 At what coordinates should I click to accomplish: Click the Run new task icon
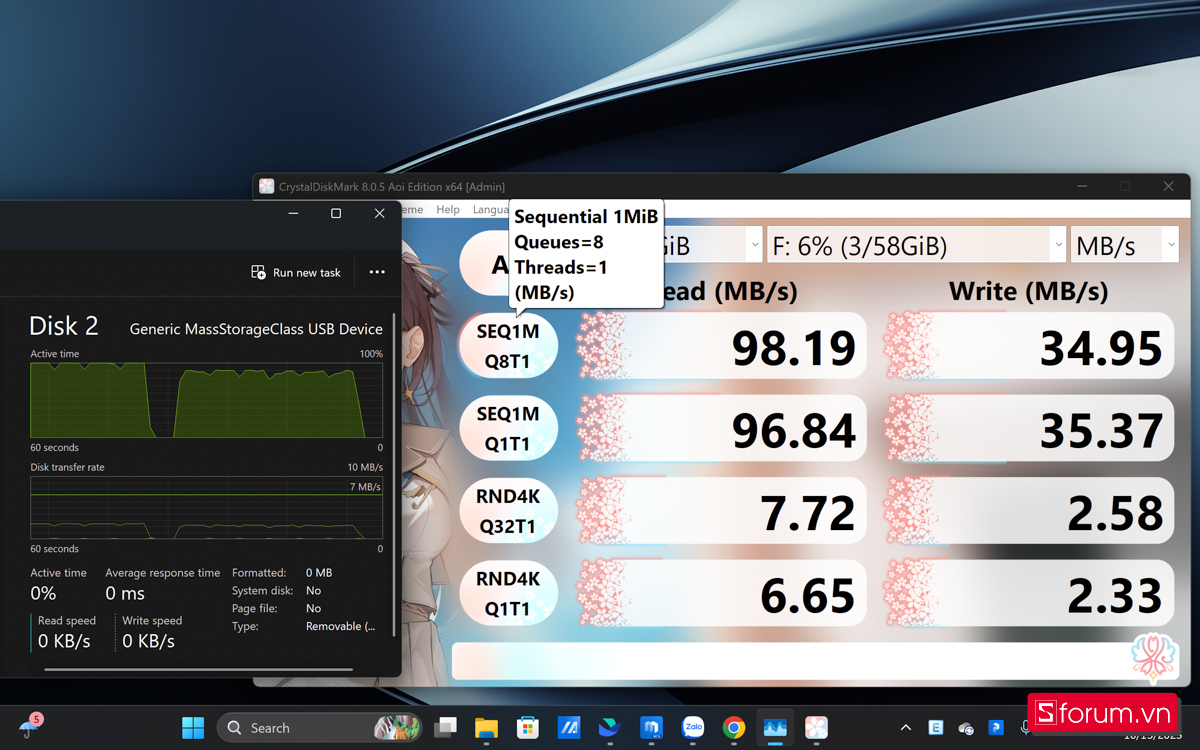258,272
